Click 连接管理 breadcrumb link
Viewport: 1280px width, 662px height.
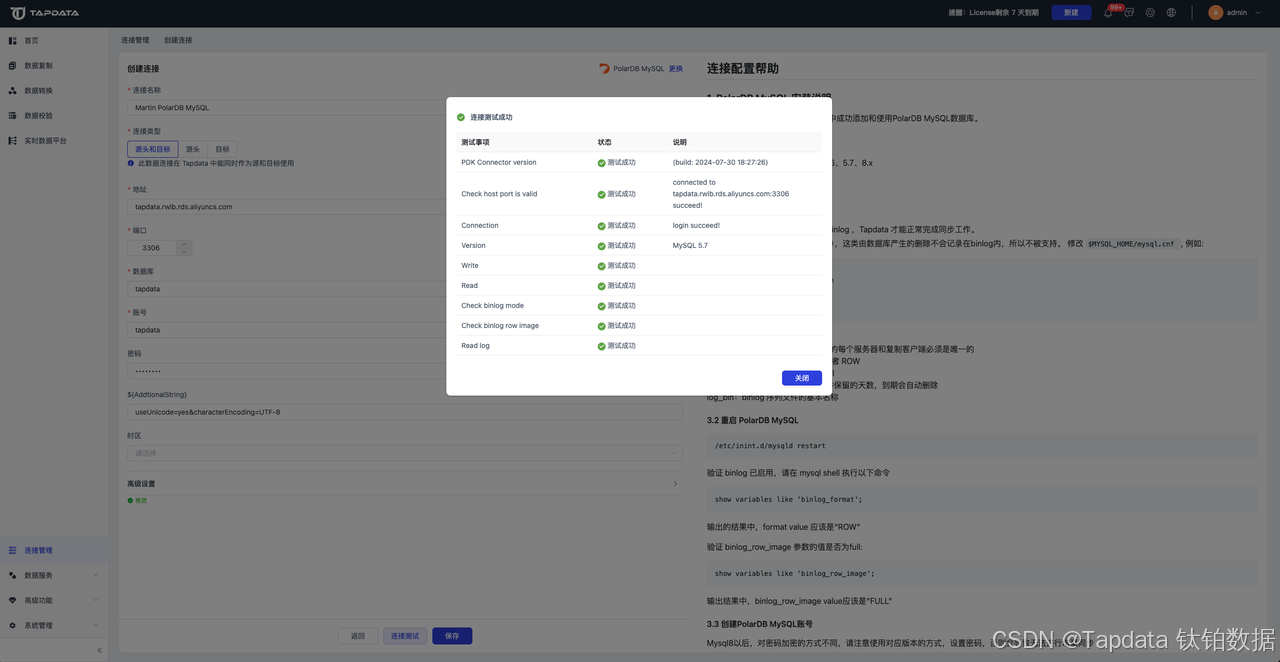135,40
